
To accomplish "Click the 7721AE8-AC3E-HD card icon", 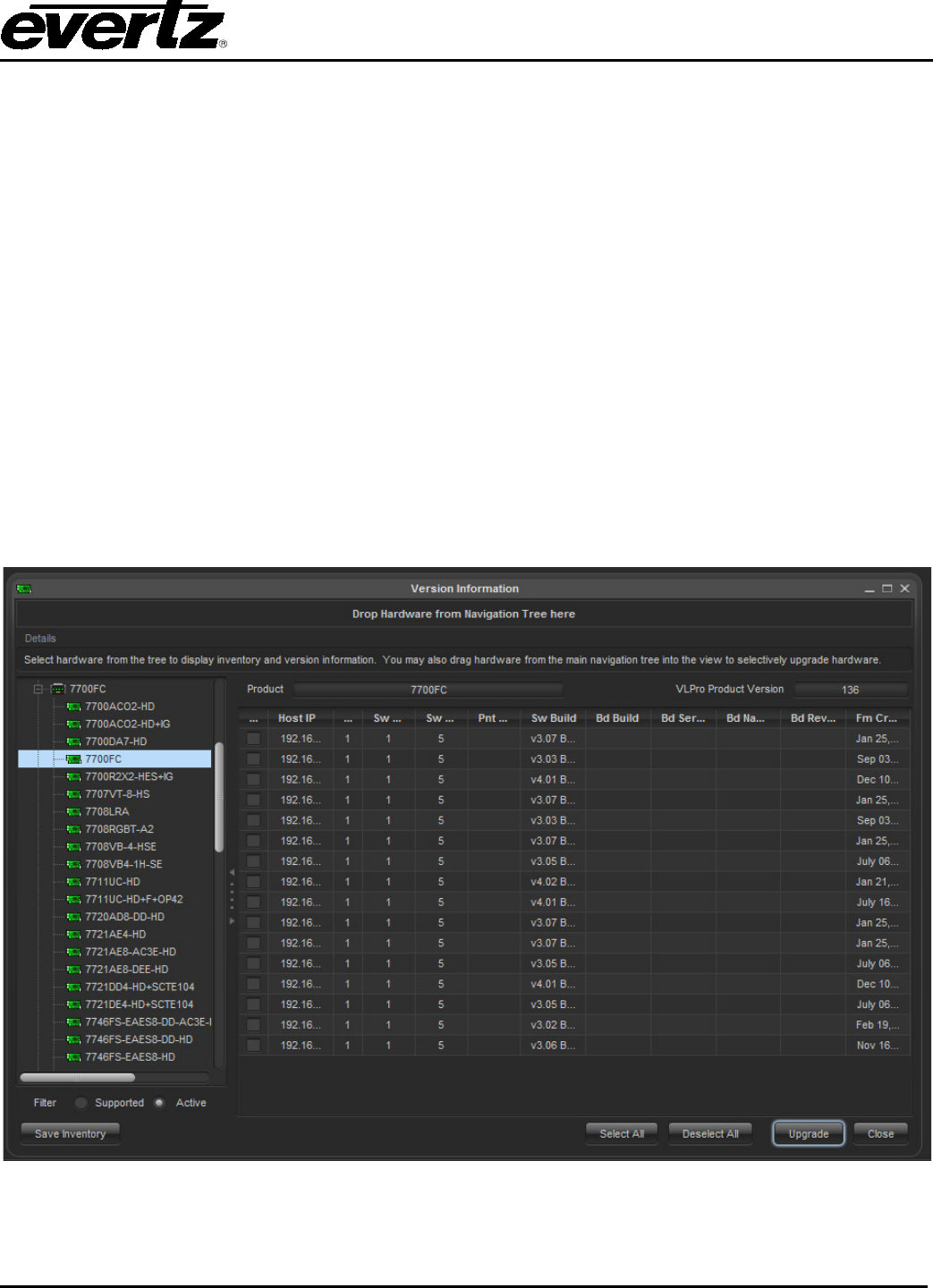I will click(74, 952).
